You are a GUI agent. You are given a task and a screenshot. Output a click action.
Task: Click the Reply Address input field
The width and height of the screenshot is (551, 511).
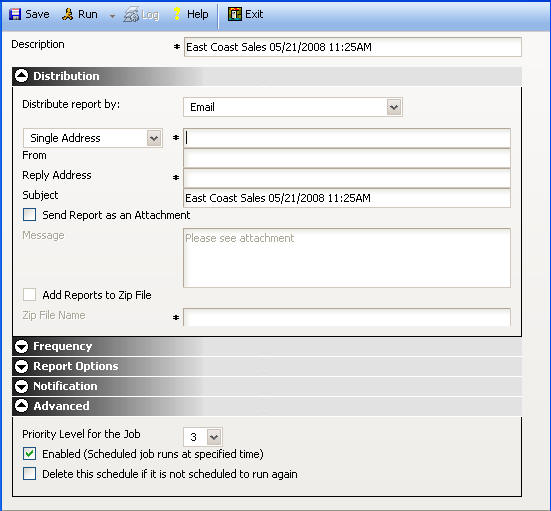pyautogui.click(x=347, y=178)
